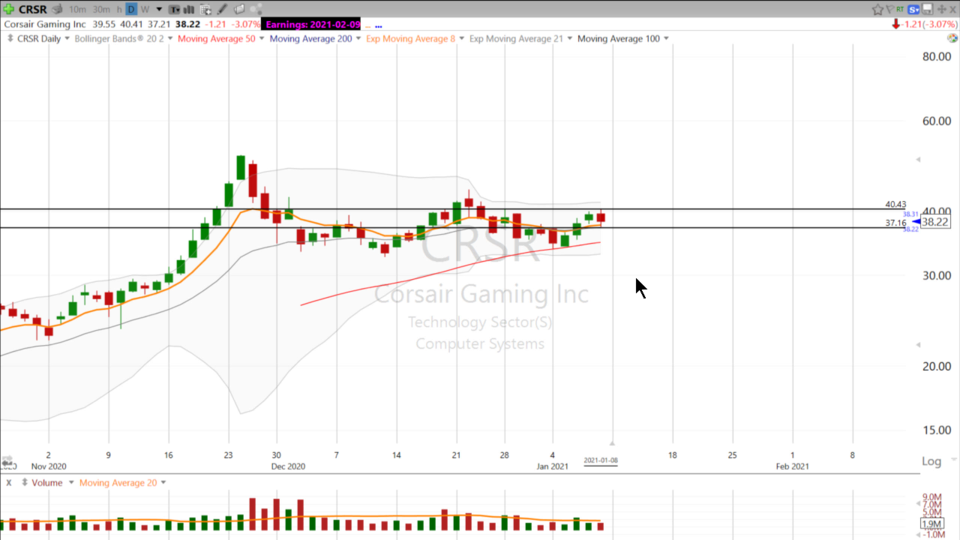Click the notes tag icon
The width and height of the screenshot is (960, 540).
pyautogui.click(x=239, y=9)
